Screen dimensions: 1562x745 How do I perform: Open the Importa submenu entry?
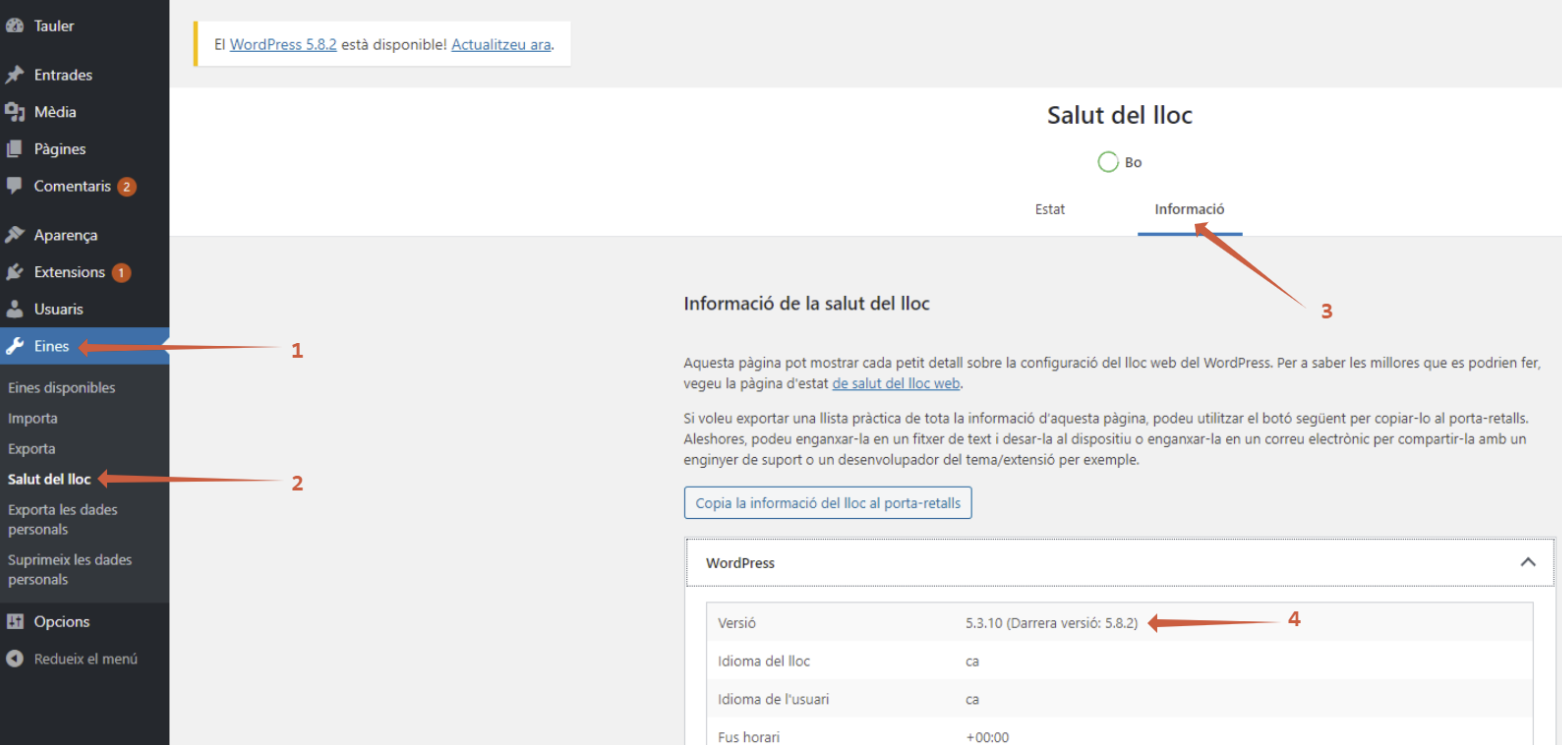tap(33, 418)
